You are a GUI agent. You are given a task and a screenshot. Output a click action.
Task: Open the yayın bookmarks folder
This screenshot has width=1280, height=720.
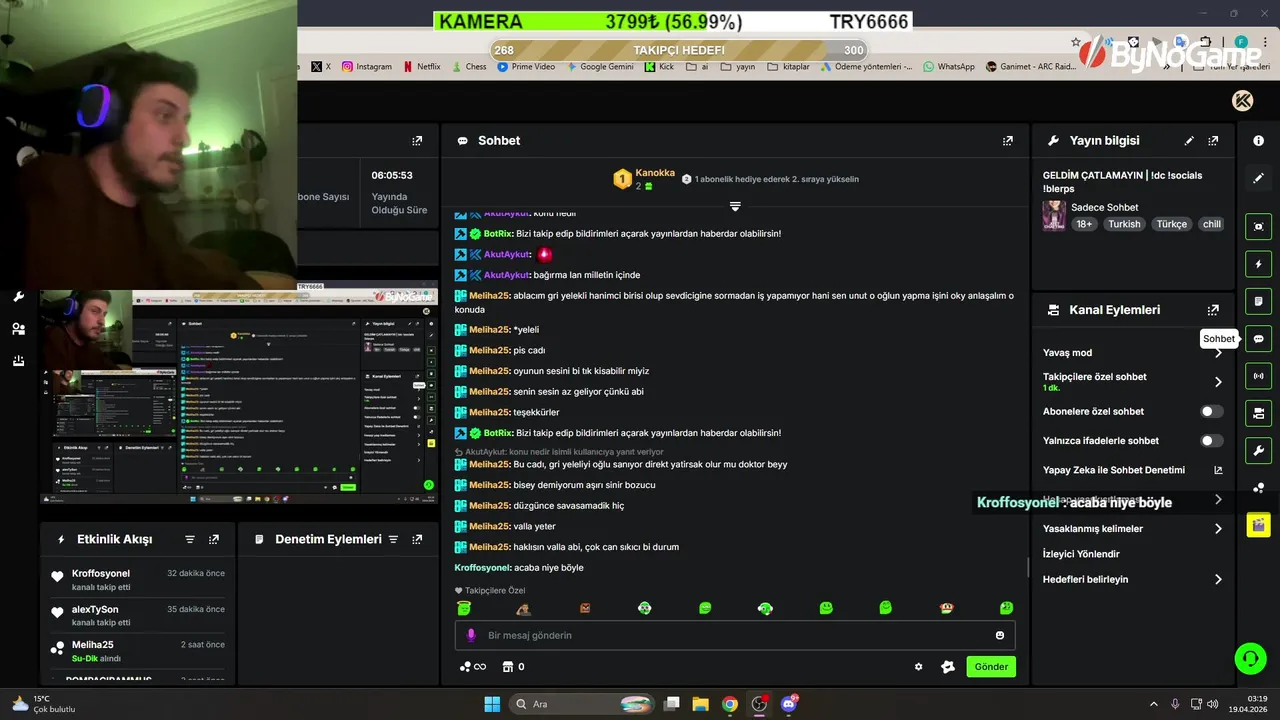(x=738, y=67)
